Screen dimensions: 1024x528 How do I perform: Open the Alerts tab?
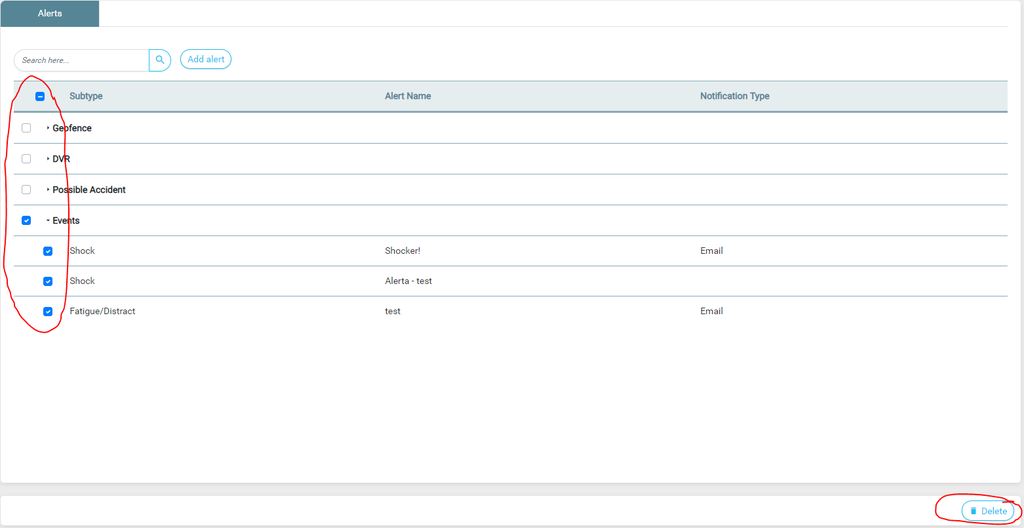tap(50, 14)
